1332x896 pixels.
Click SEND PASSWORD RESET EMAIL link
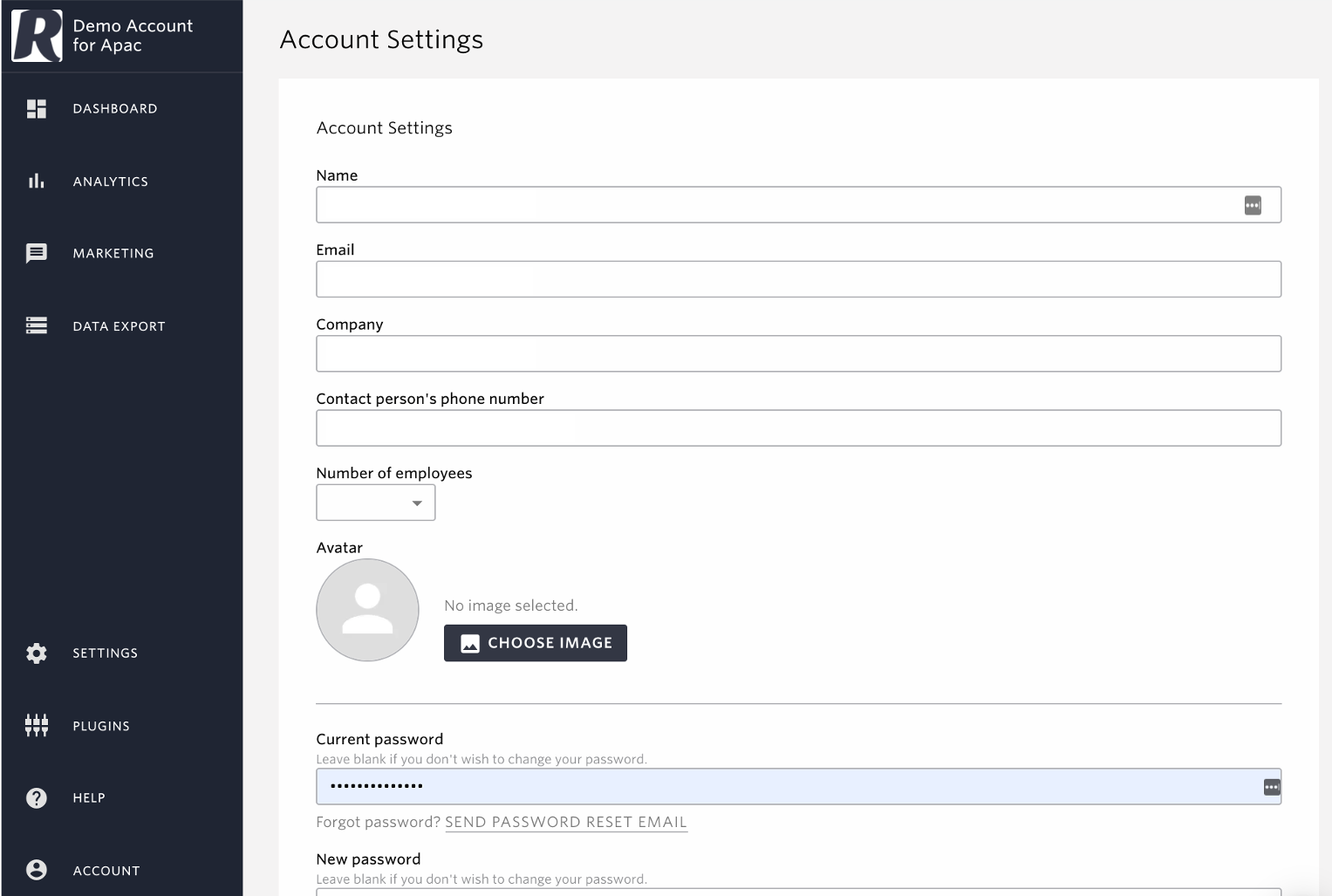(x=566, y=822)
